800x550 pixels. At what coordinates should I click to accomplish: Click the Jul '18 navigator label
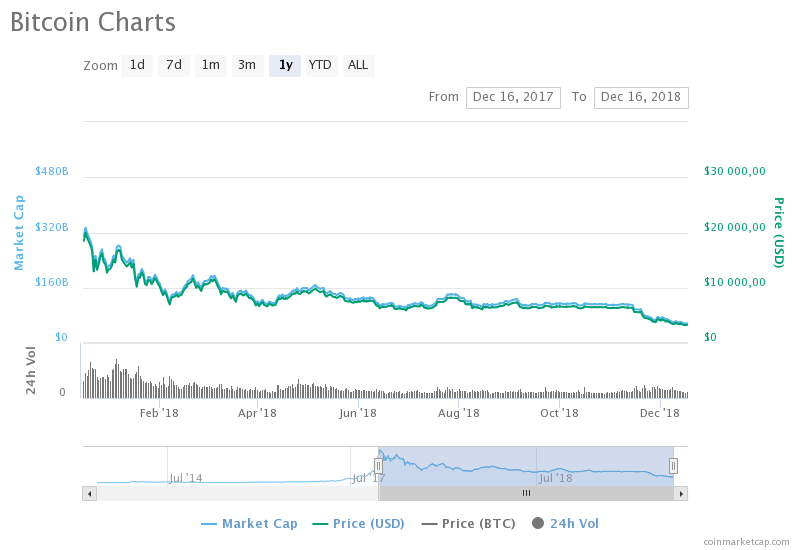pos(556,478)
